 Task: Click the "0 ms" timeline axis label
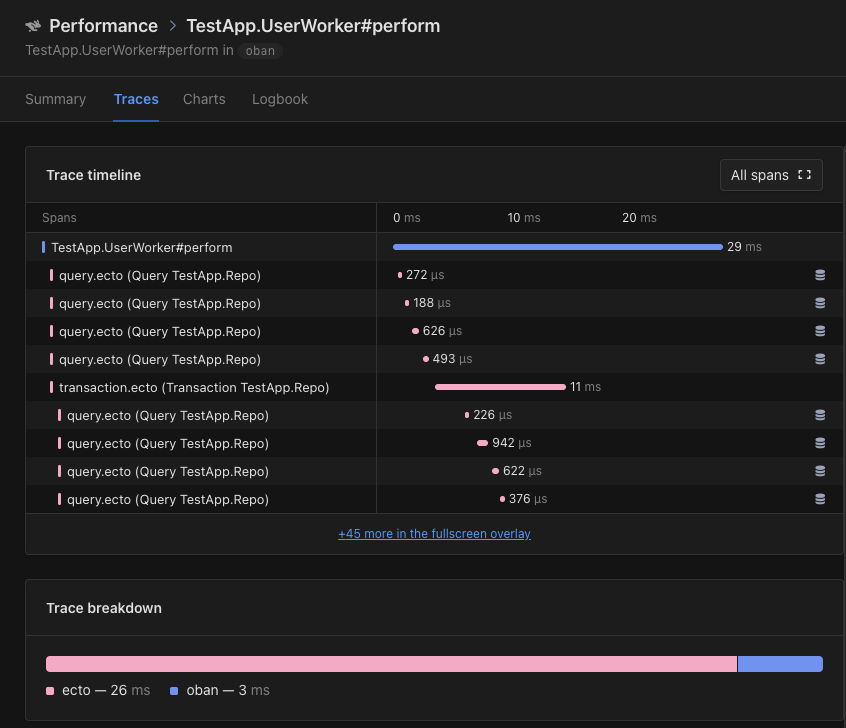[407, 217]
